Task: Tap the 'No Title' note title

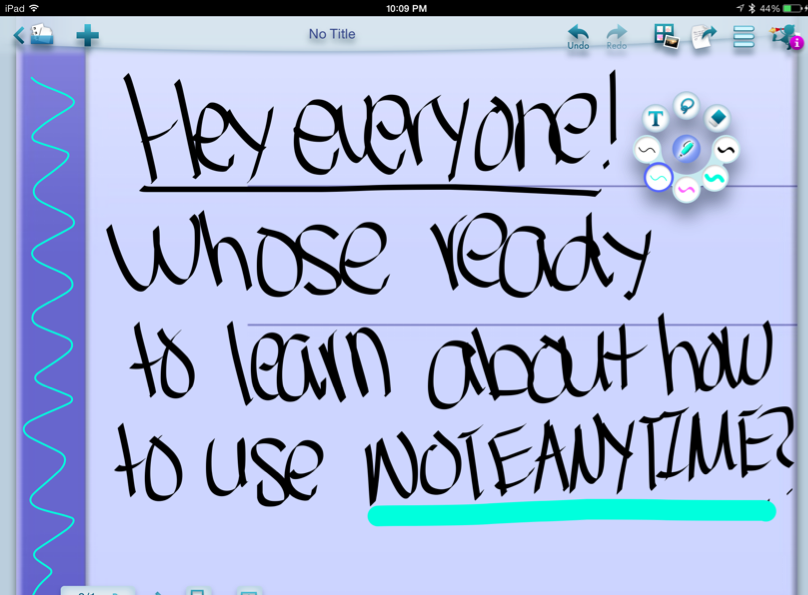Action: (332, 34)
